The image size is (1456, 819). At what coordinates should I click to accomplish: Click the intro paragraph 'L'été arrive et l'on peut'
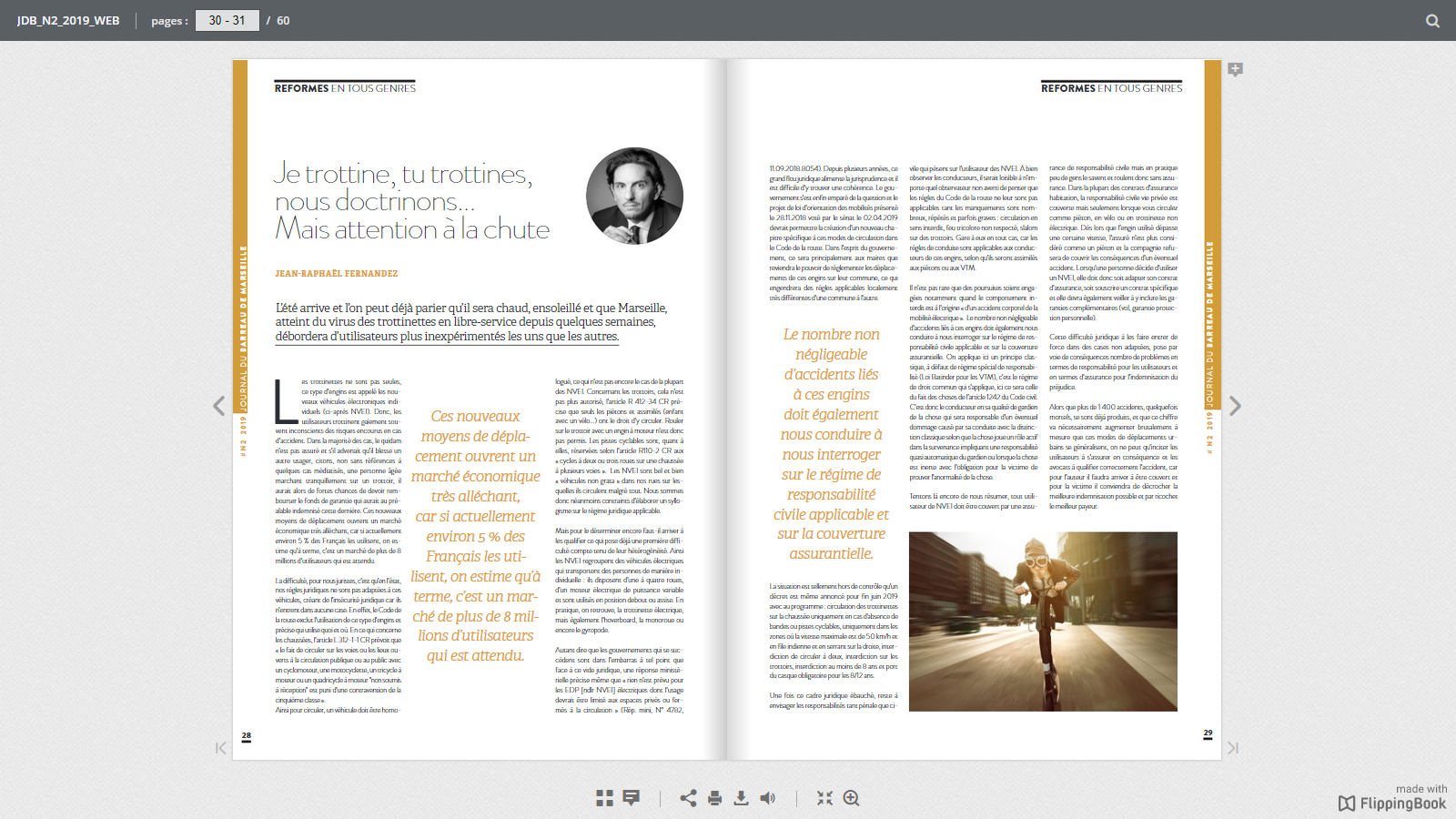[x=471, y=322]
